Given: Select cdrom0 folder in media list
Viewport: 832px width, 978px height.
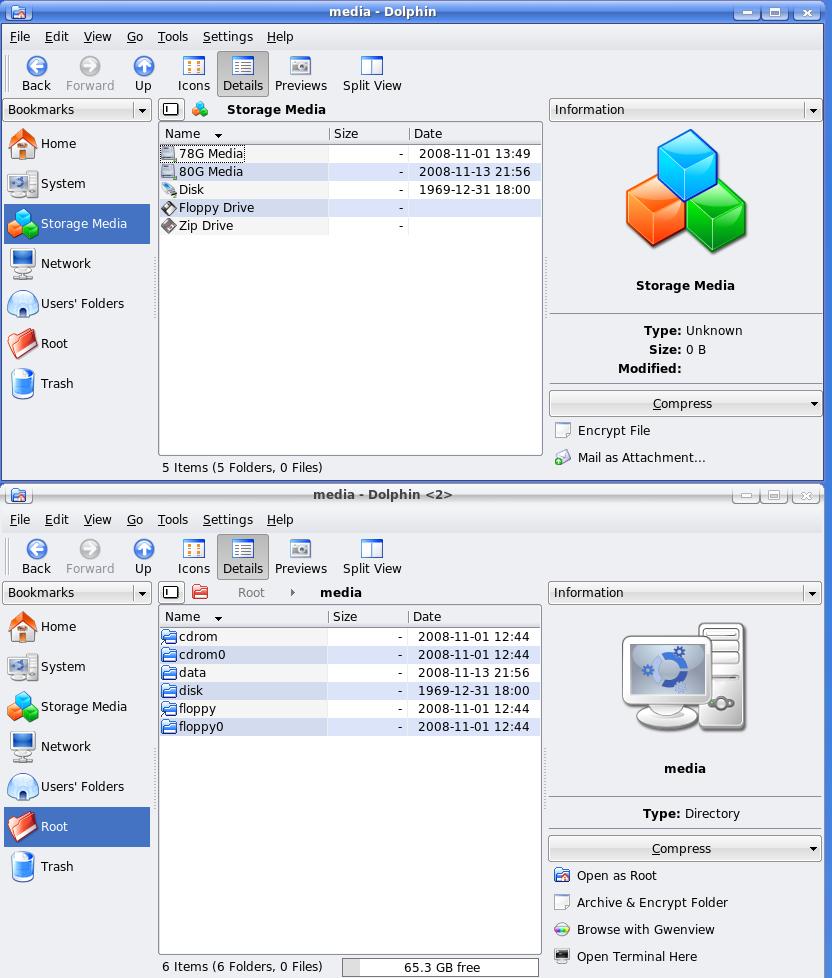Looking at the screenshot, I should tap(202, 655).
